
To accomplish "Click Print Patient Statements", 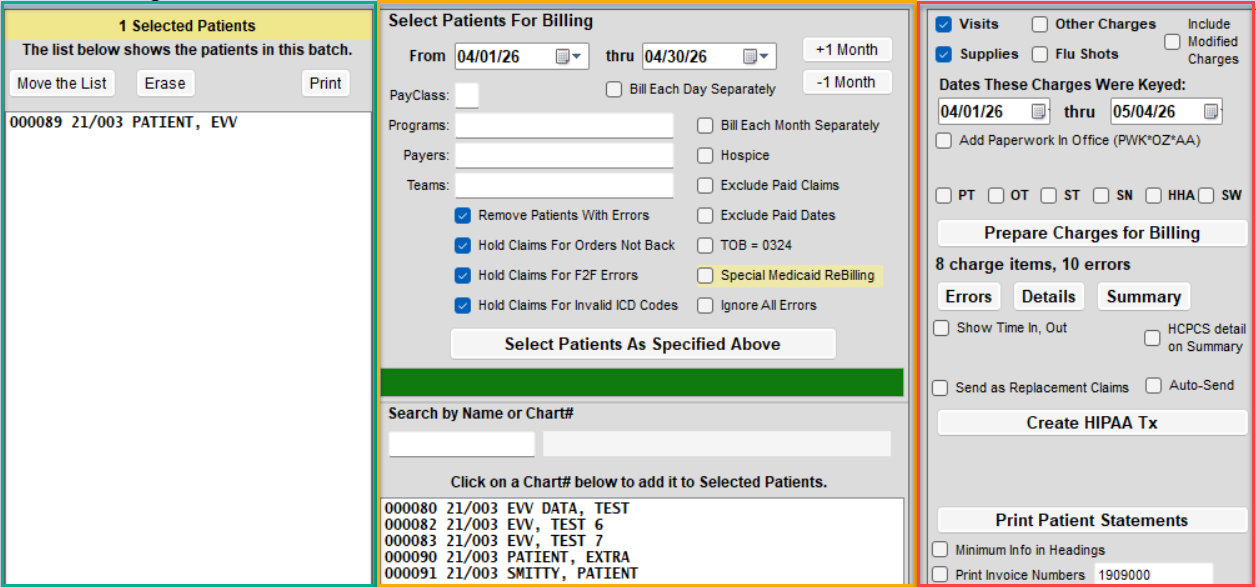I will 1092,520.
